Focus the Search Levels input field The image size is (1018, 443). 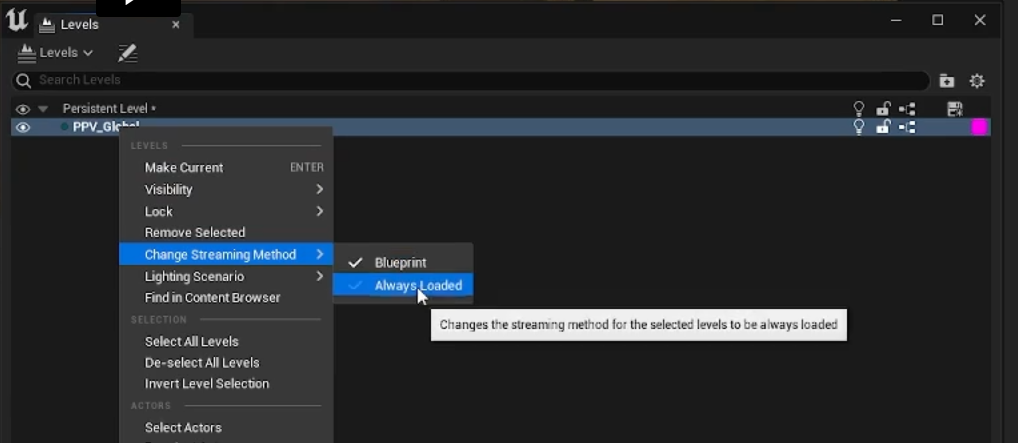pyautogui.click(x=471, y=81)
